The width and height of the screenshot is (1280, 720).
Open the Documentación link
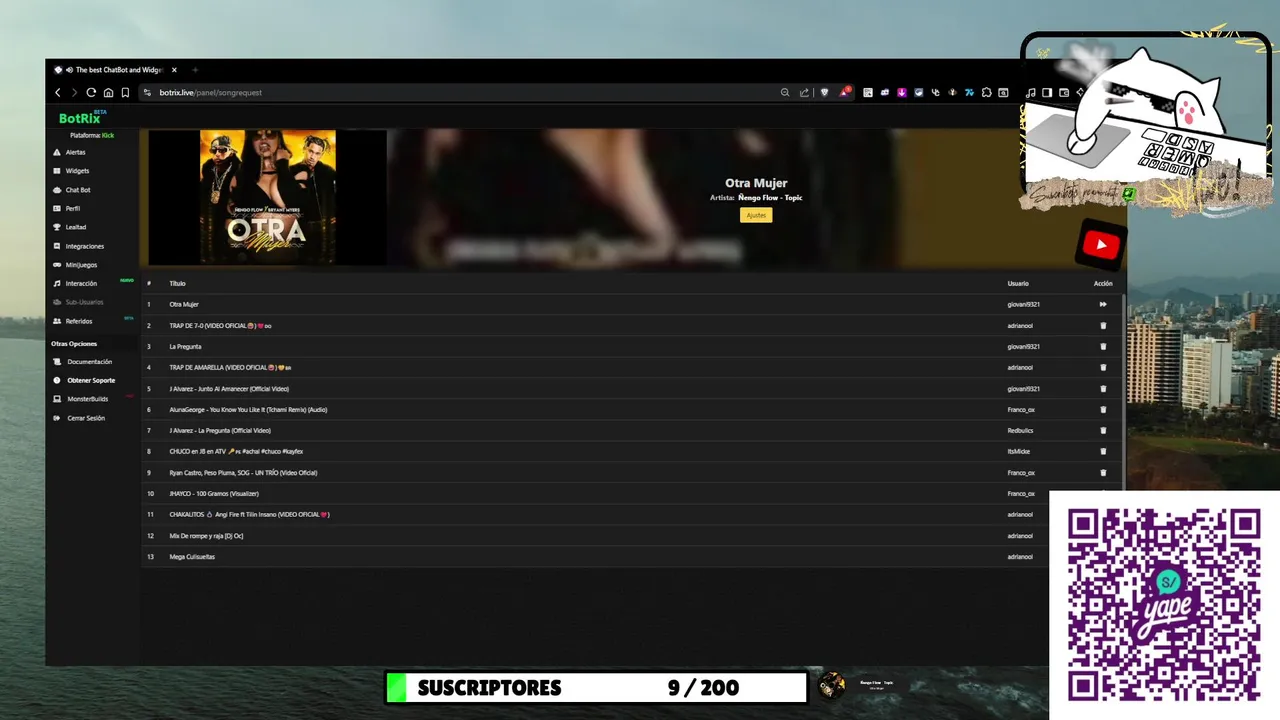coord(89,362)
